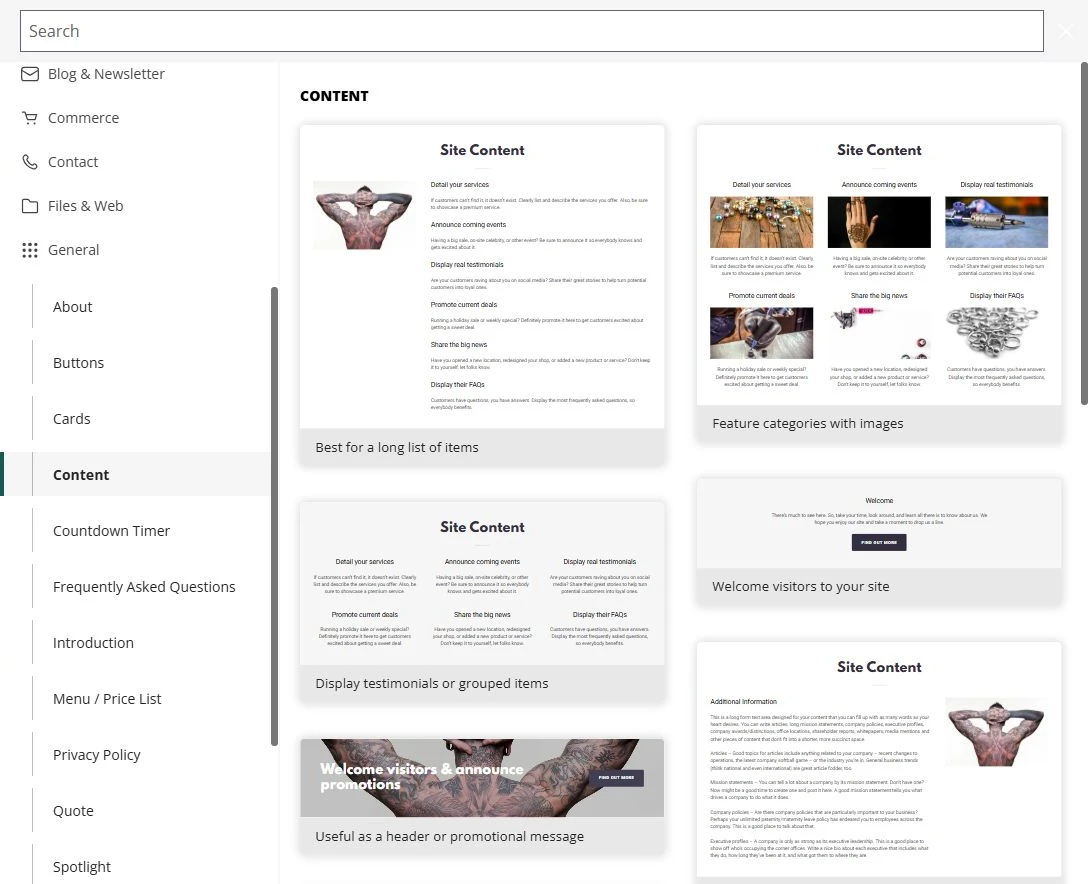Click Find Out More button on tattoo banner
Screen dimensions: 1088x884
point(616,778)
